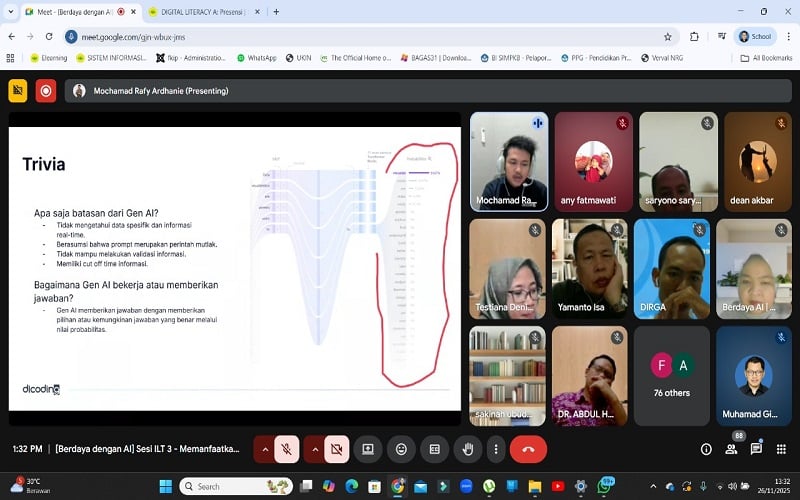Click the 76 others participants tile
Viewport: 800px width, 500px height.
point(671,375)
